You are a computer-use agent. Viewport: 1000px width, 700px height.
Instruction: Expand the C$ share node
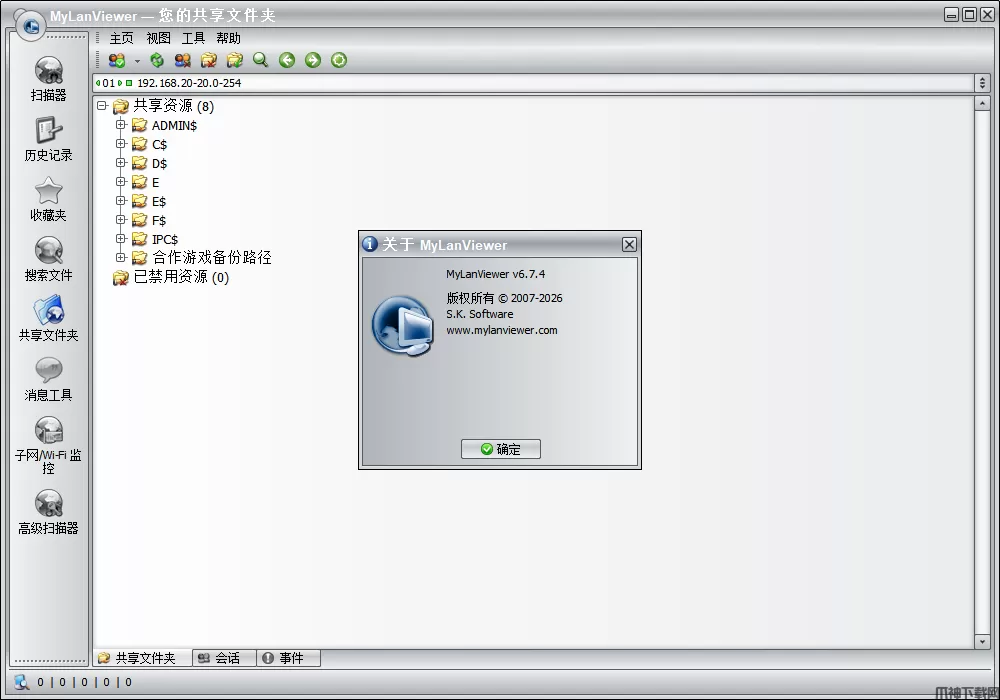[x=121, y=144]
